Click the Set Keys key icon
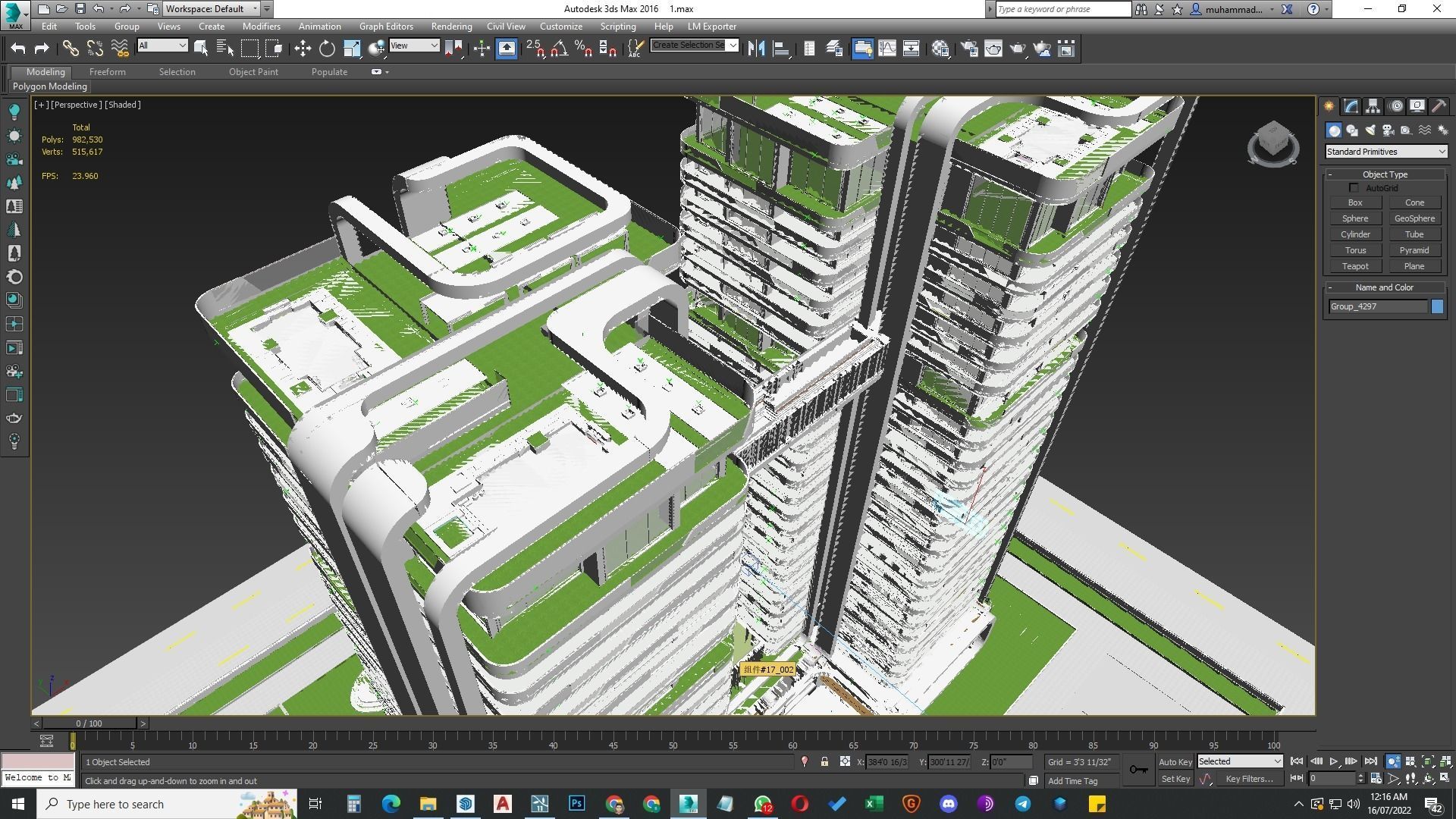 click(1138, 770)
